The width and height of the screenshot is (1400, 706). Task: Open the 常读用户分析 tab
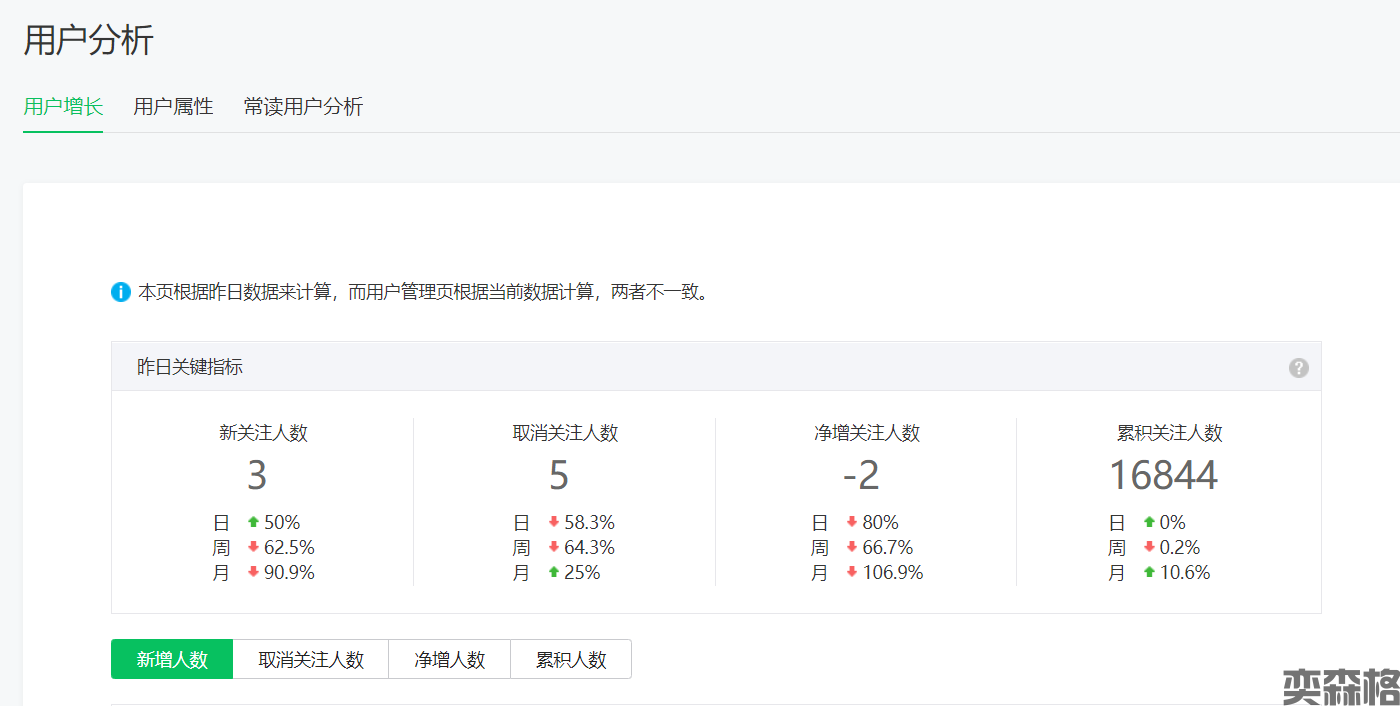(303, 106)
